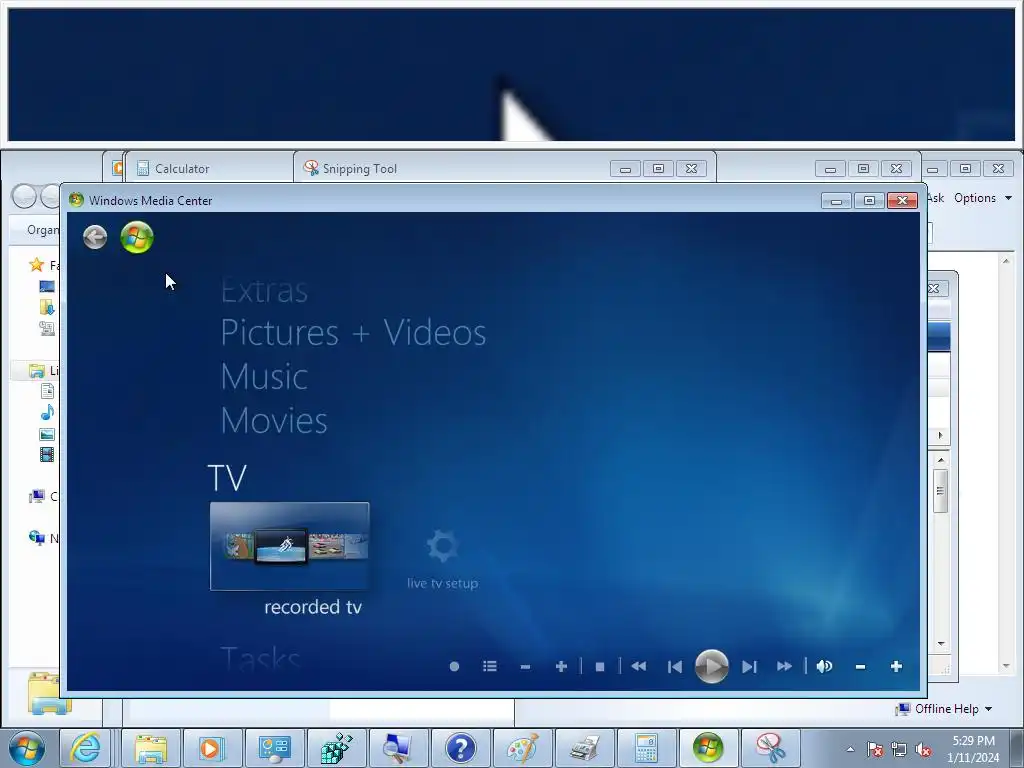Open the guide list icon in transport bar
The height and width of the screenshot is (768, 1024).
point(490,666)
